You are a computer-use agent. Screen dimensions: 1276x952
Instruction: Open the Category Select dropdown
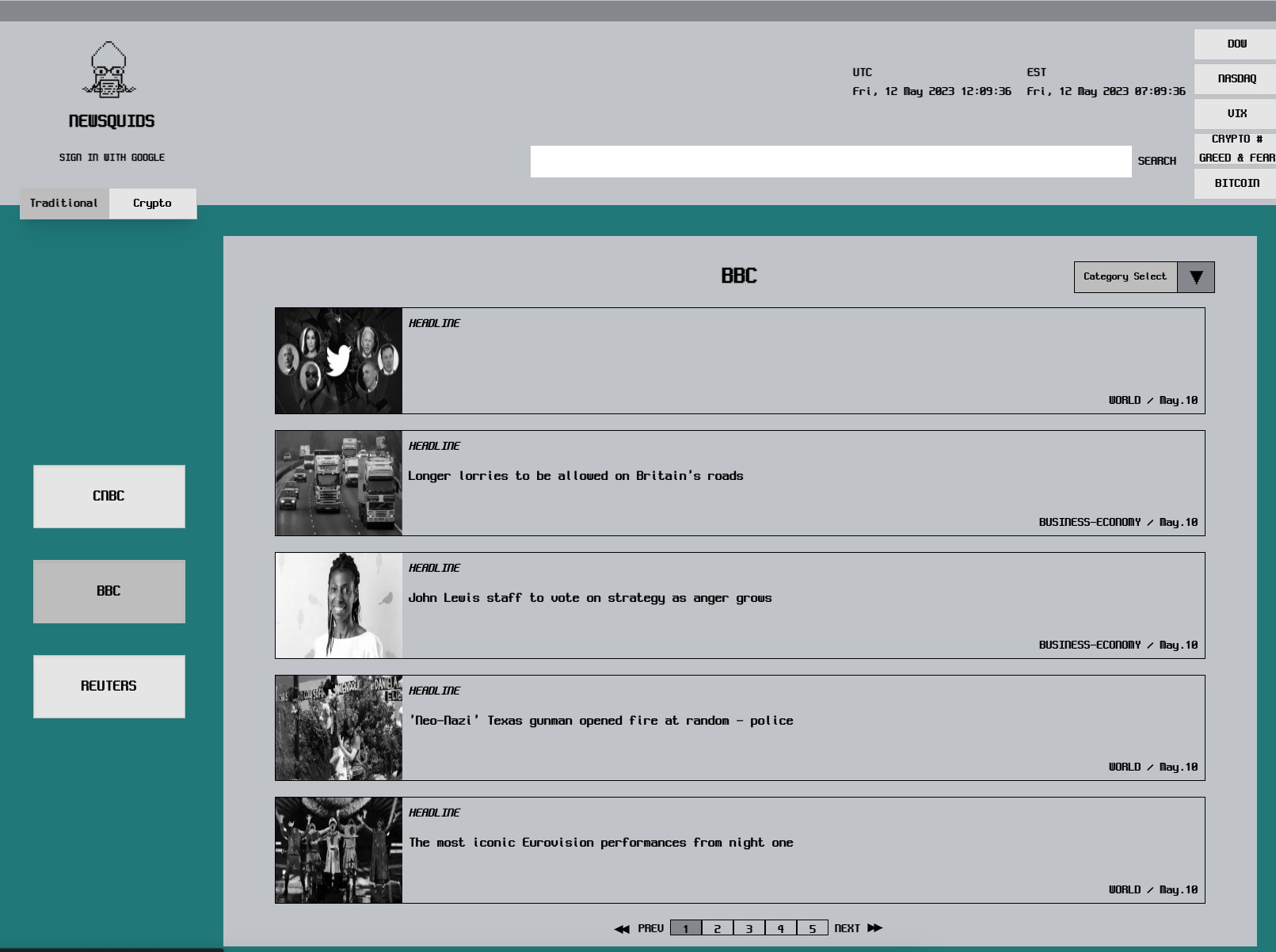[x=1126, y=276]
